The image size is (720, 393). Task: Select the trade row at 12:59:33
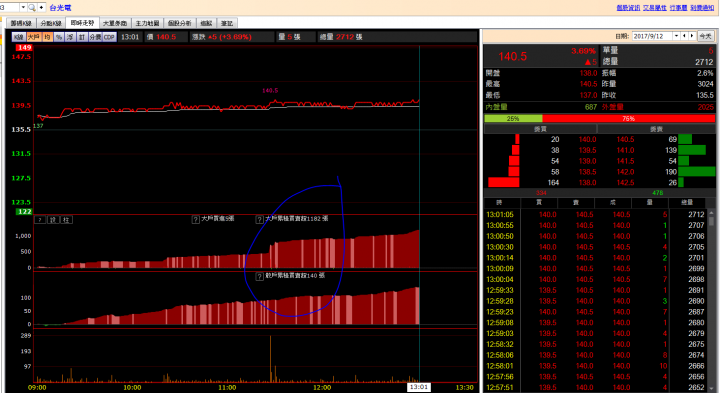(596, 290)
